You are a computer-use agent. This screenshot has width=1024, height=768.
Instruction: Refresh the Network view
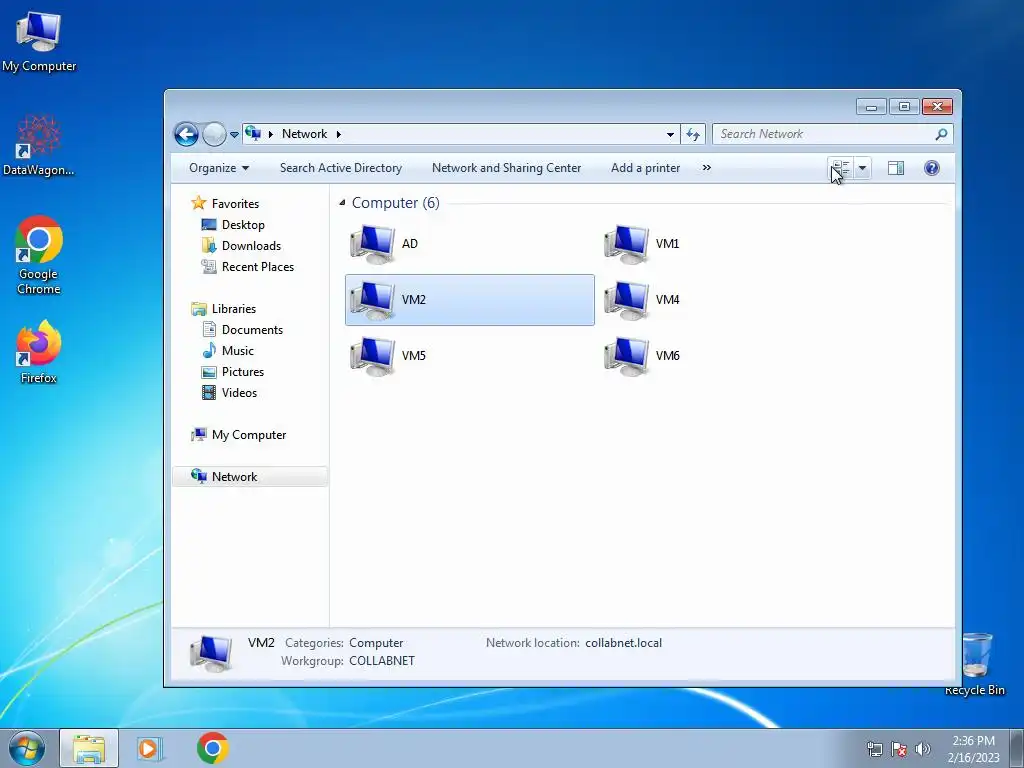coord(693,135)
